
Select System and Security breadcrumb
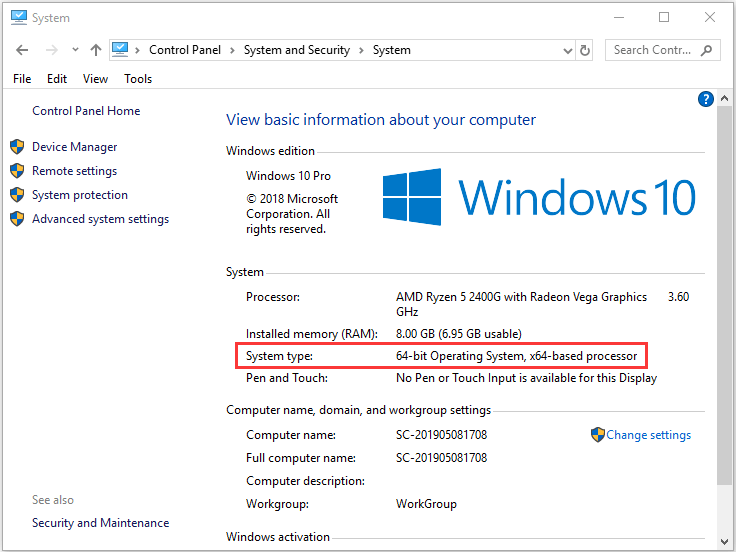(x=297, y=50)
